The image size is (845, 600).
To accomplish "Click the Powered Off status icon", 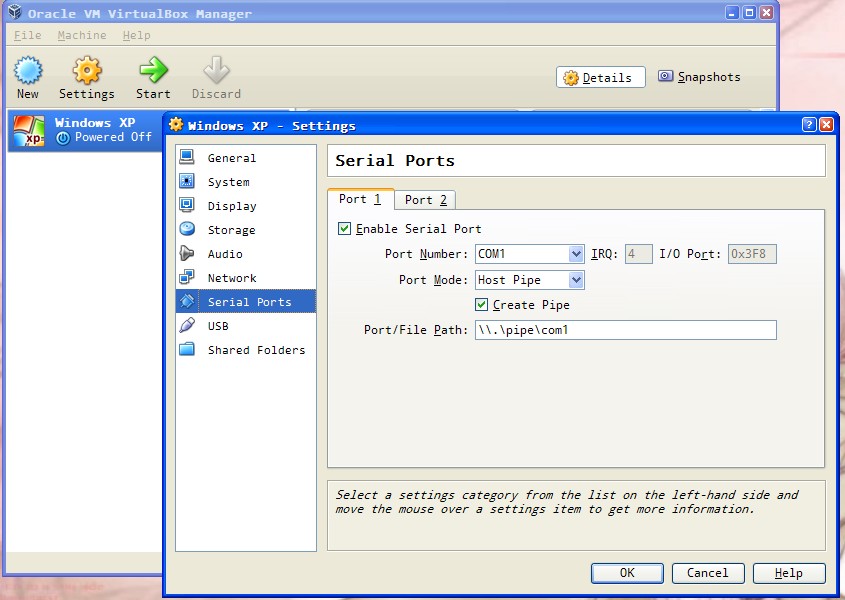I will (63, 138).
